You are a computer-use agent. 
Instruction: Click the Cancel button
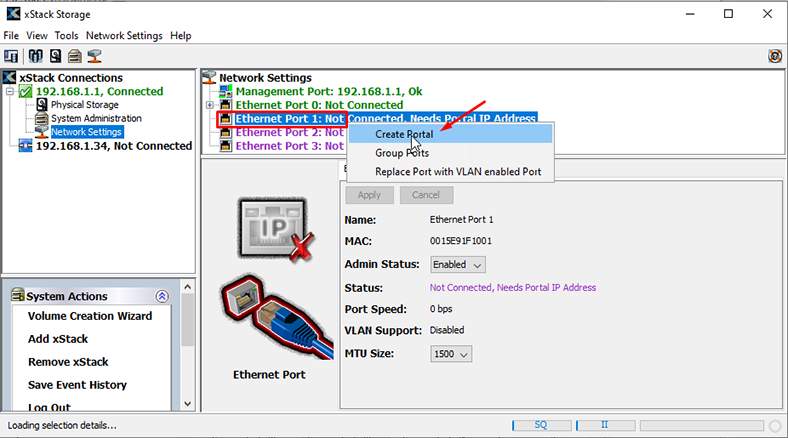point(426,195)
